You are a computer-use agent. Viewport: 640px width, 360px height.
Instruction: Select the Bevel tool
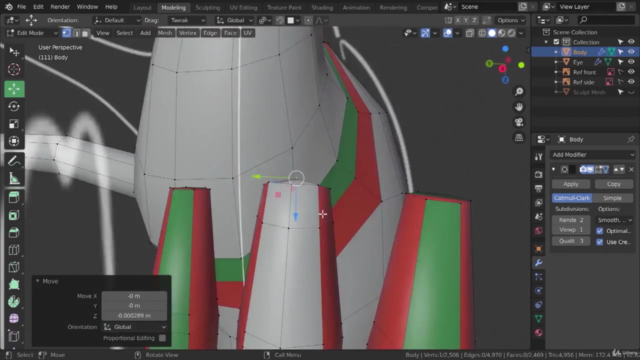(x=14, y=233)
